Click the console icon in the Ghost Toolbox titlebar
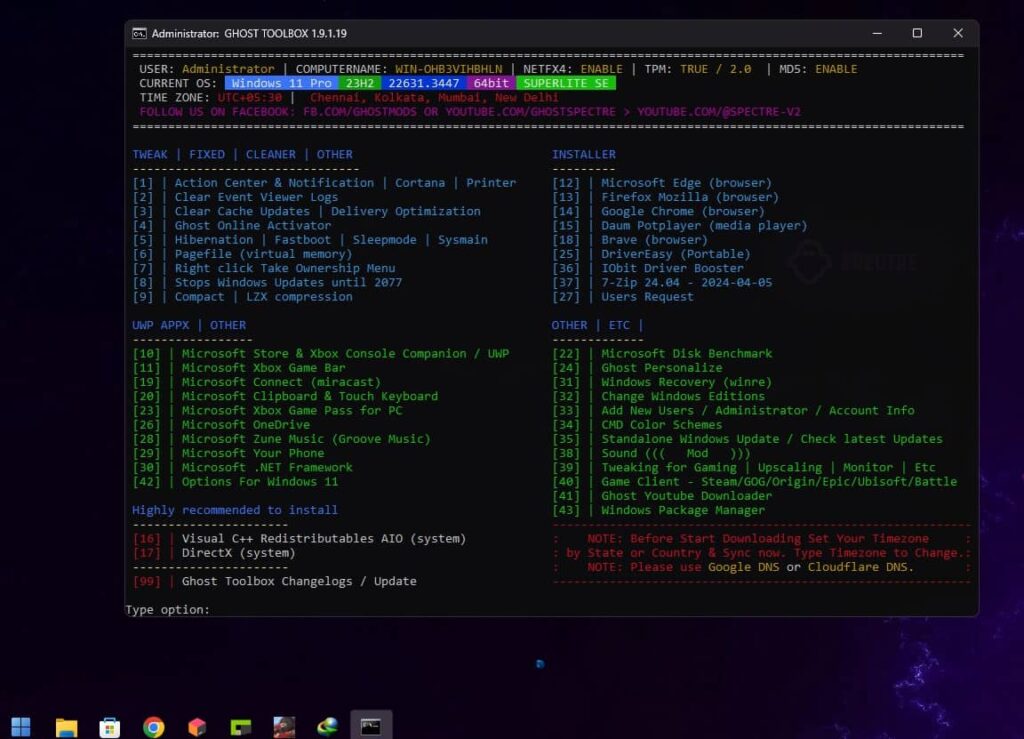Image resolution: width=1024 pixels, height=739 pixels. (140, 33)
